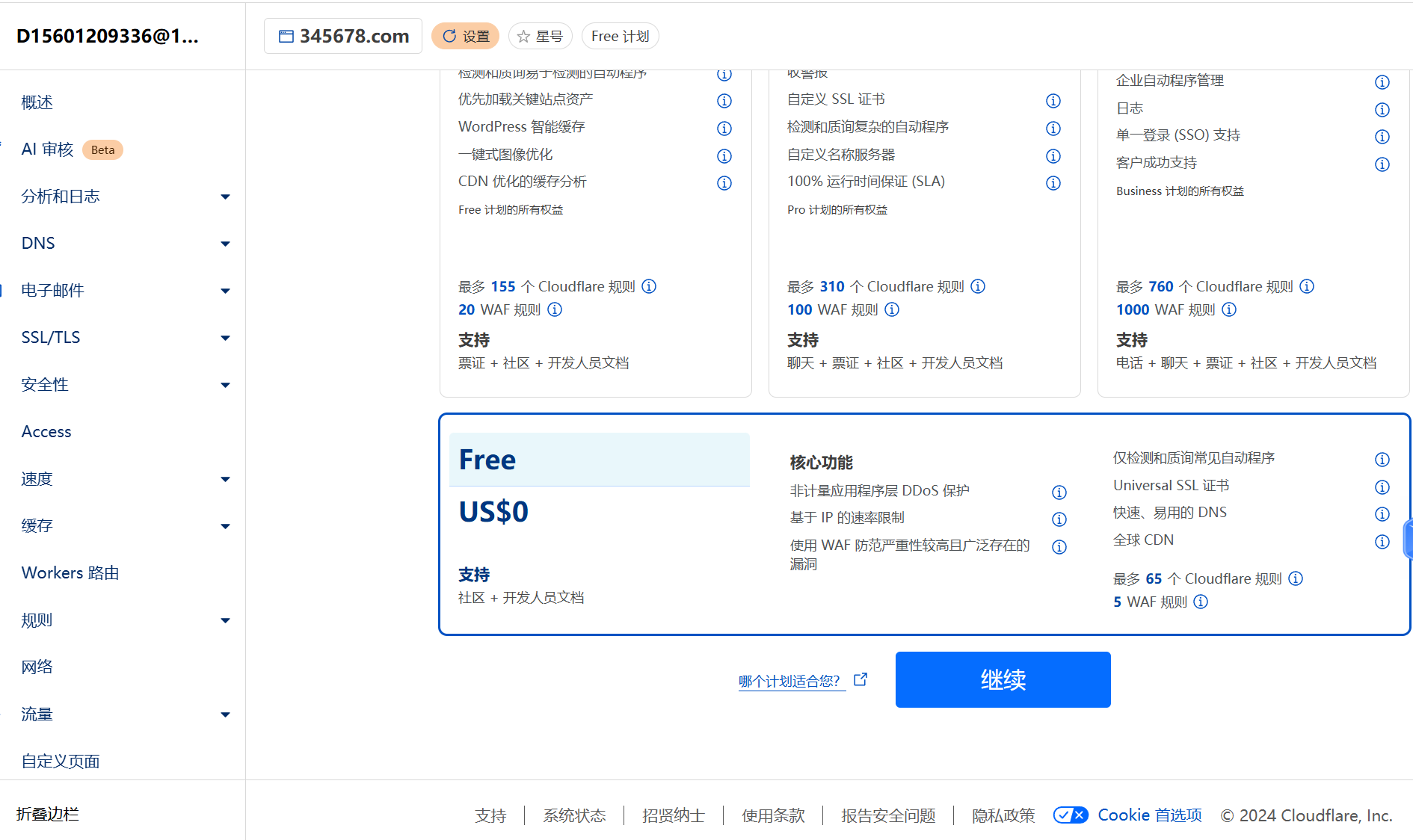The width and height of the screenshot is (1413, 840).
Task: Expand 分析和日志 sidebar section
Action: 225,197
